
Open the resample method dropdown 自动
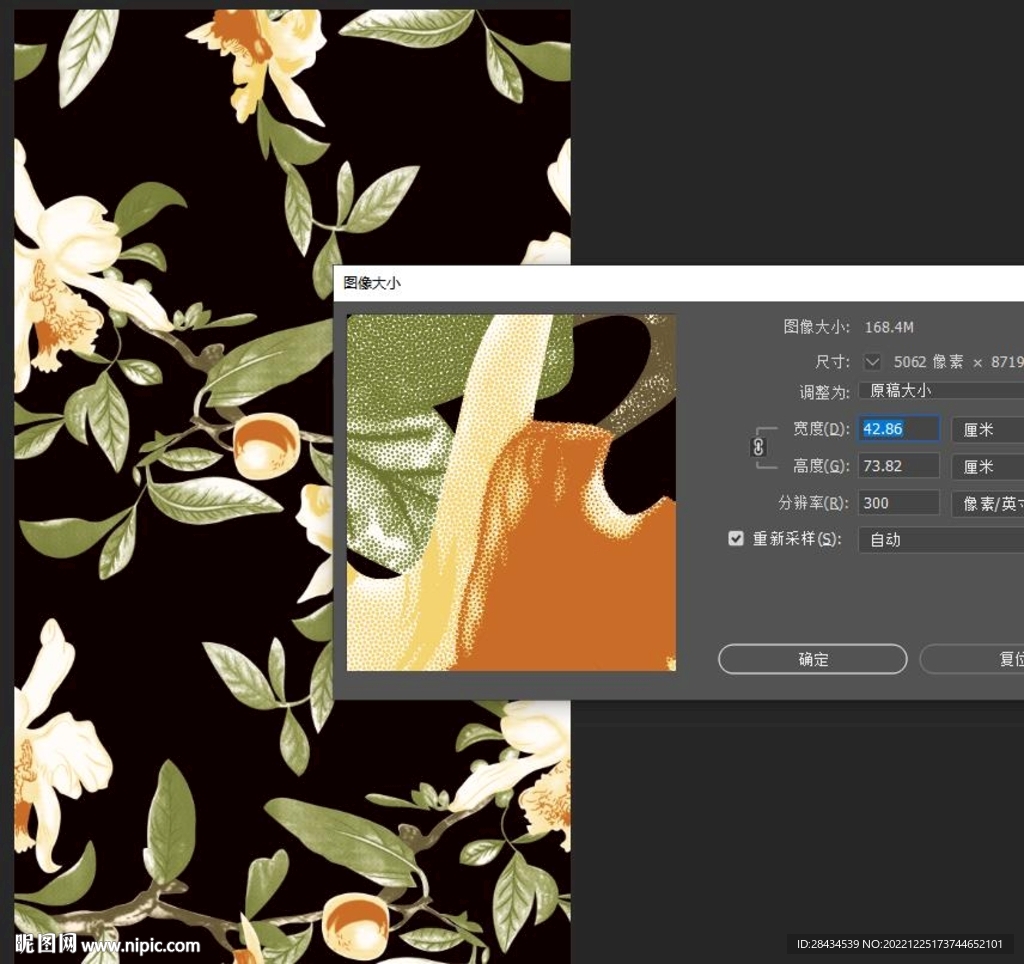coord(941,540)
